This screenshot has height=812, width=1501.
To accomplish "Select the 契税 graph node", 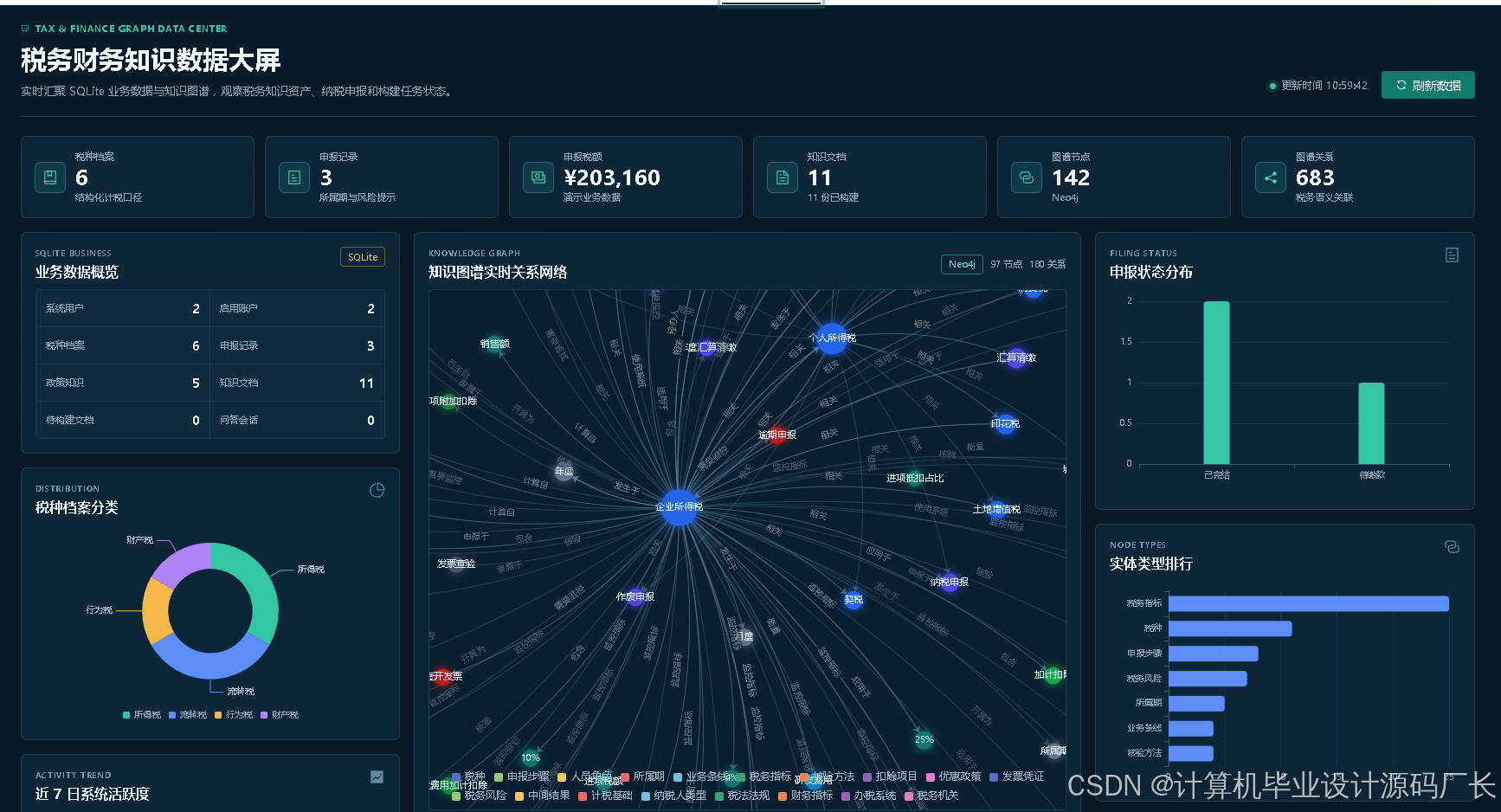I will tap(854, 599).
